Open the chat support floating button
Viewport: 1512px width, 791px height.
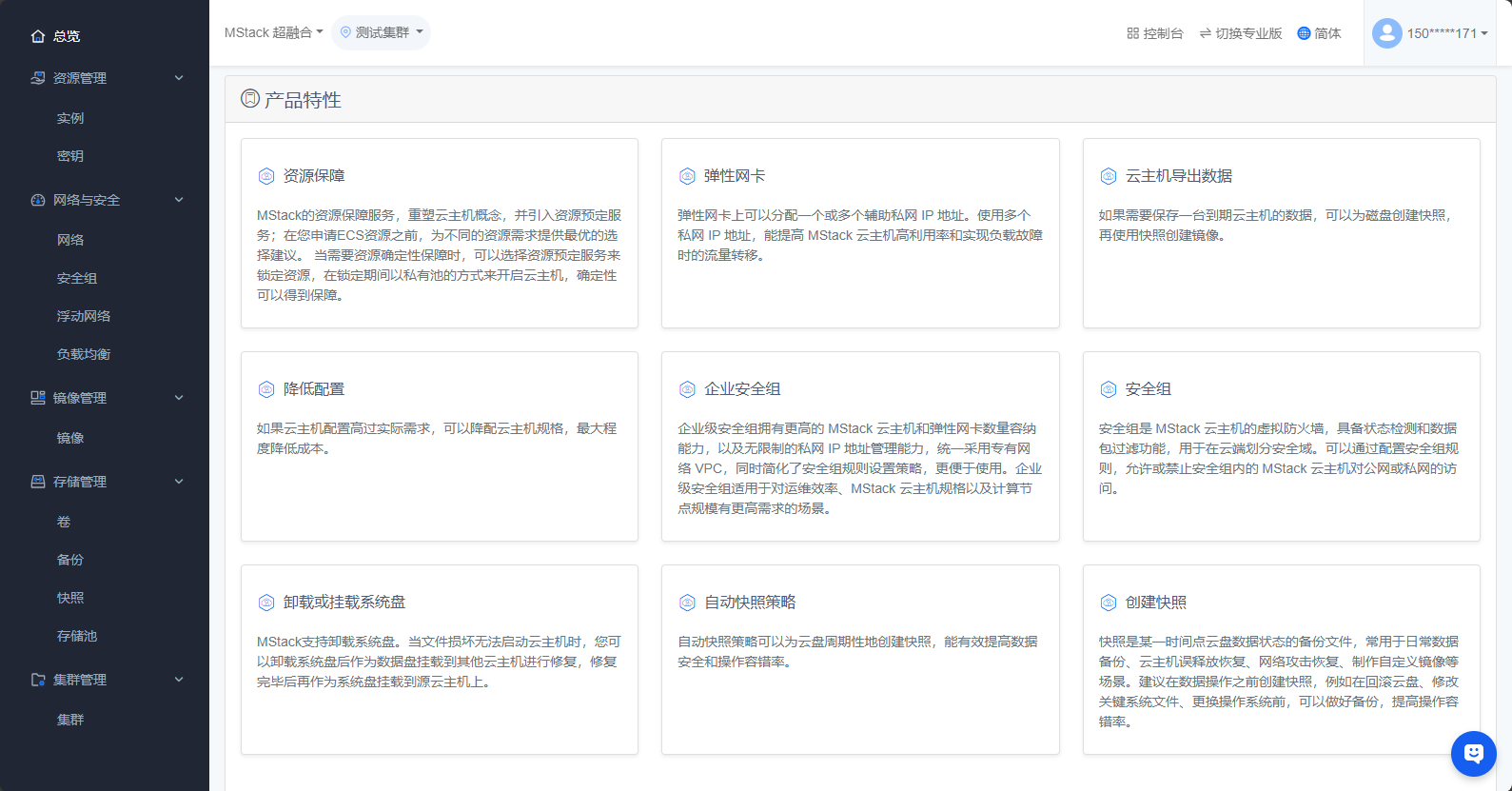pos(1473,754)
